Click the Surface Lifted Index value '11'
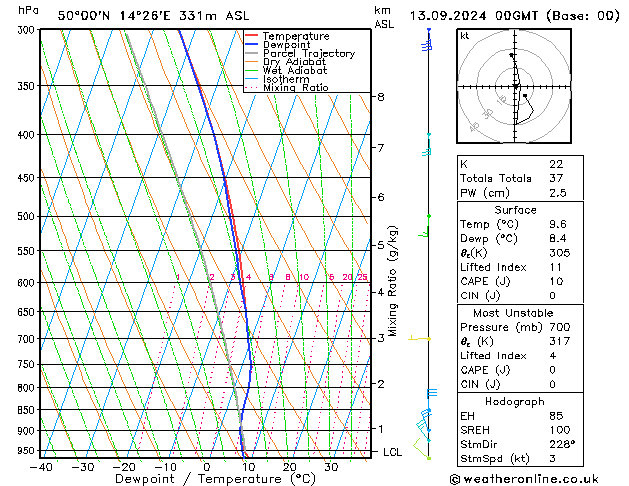629x486 pixels. coord(556,267)
